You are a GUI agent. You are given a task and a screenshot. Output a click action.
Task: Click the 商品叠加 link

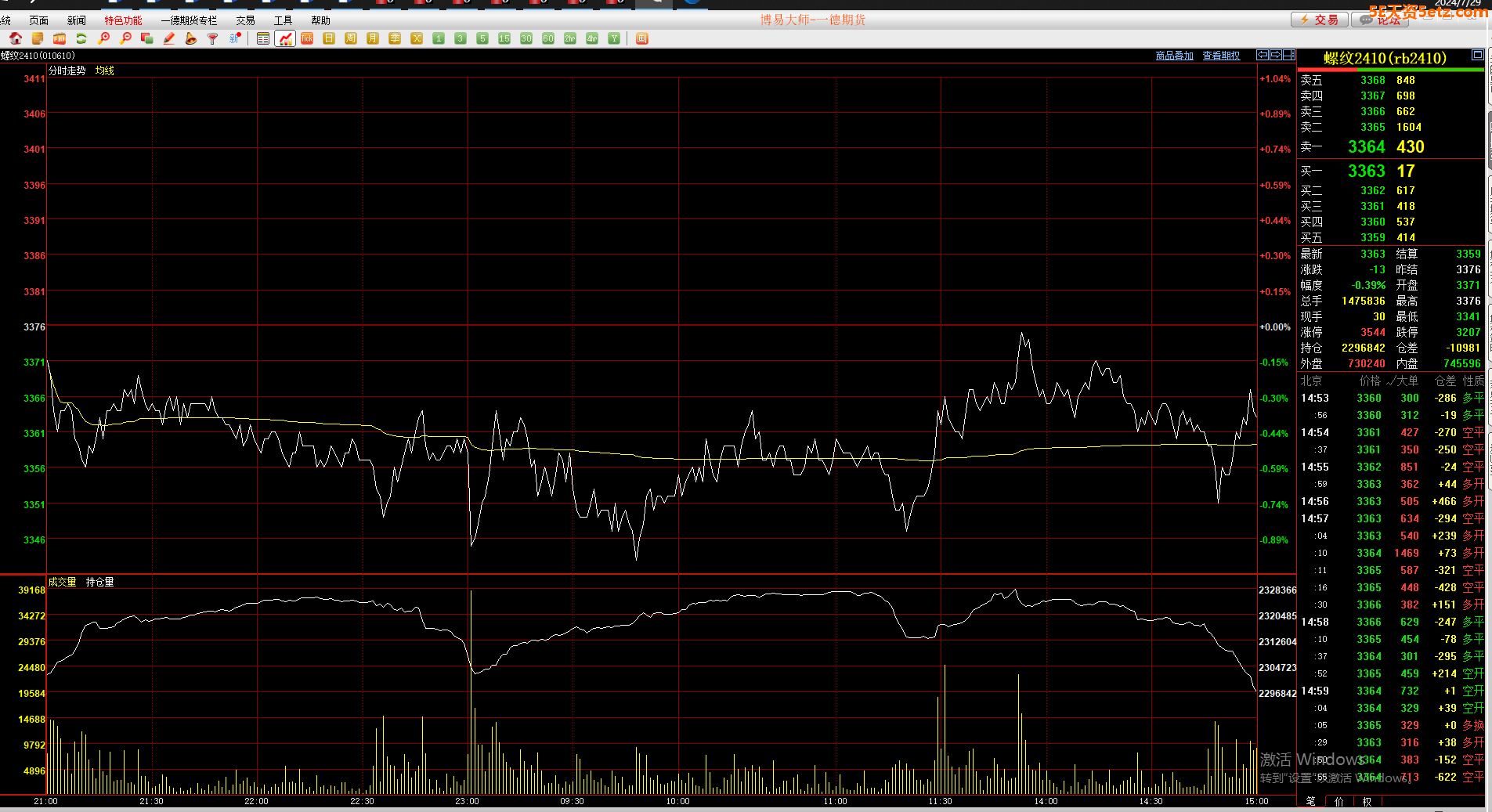click(1174, 56)
